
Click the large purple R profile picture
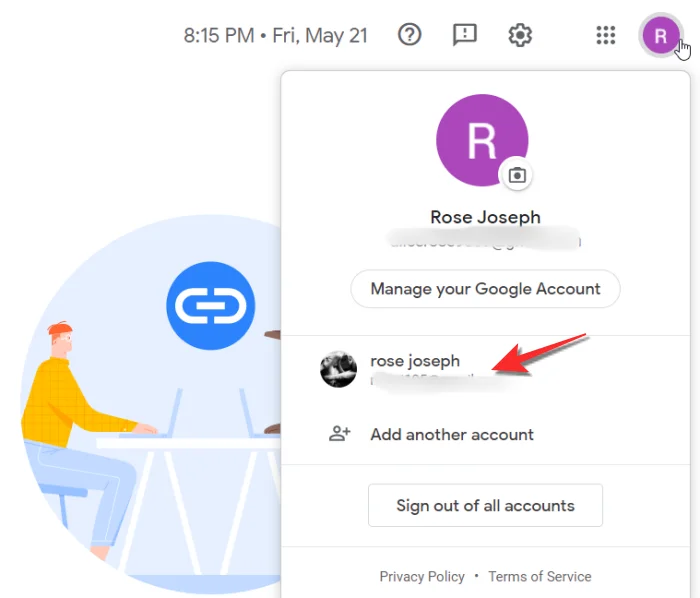click(482, 142)
